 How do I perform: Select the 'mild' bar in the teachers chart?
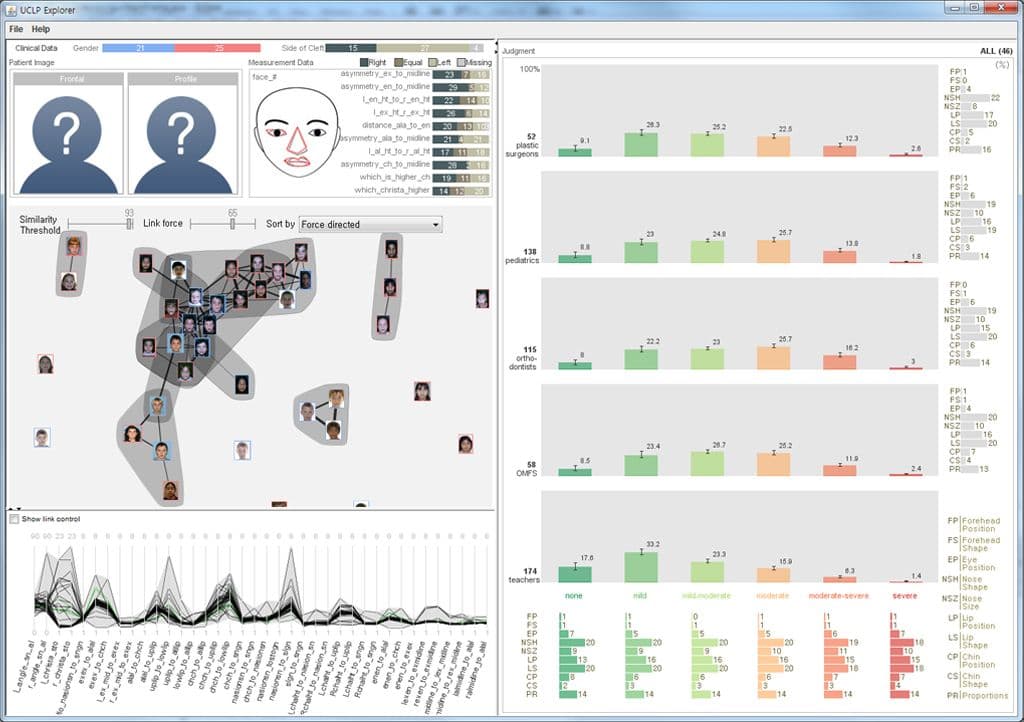[640, 566]
